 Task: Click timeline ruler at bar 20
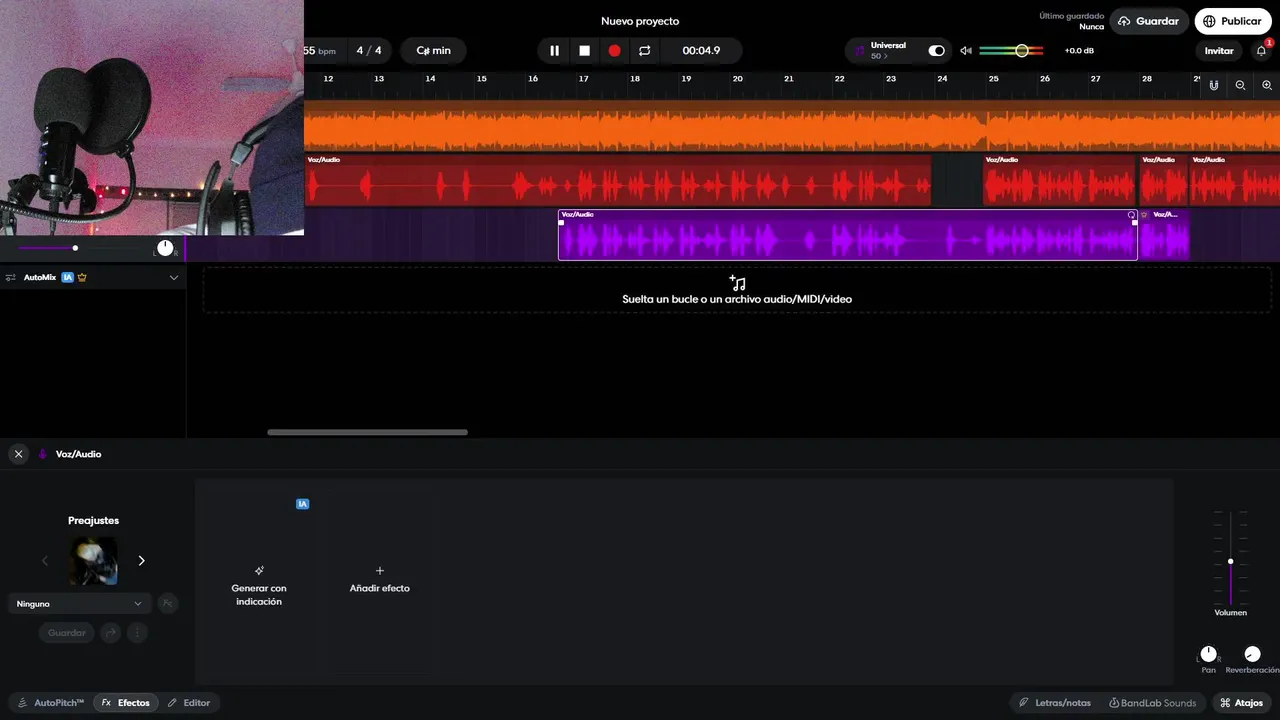click(737, 79)
